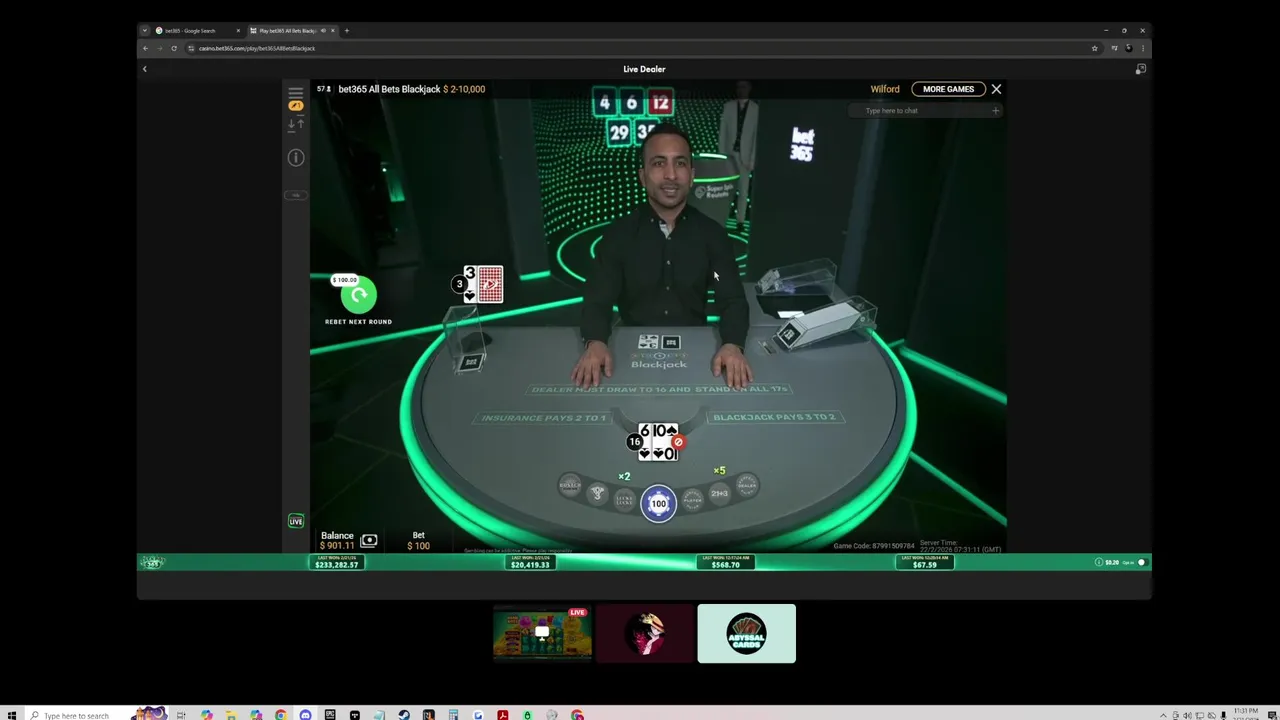
Task: Click the $568.70 jackpot ticker
Action: [x=725, y=563]
